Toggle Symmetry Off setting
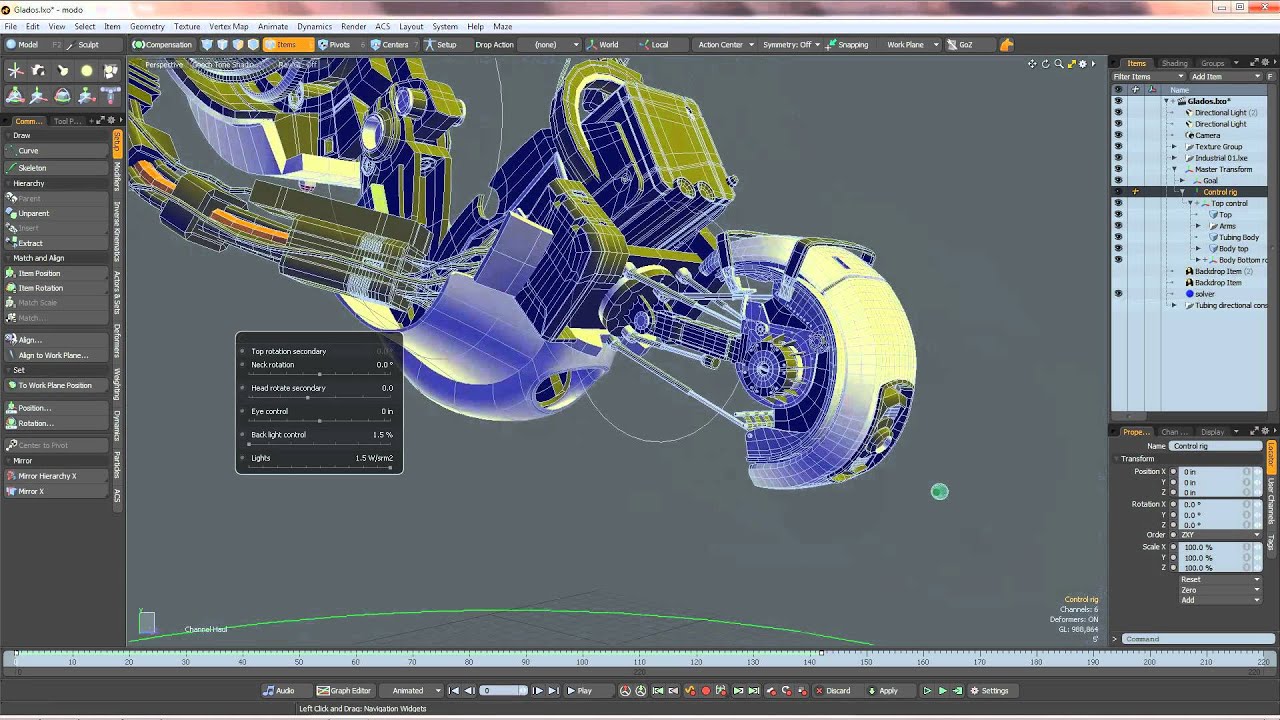The image size is (1280, 720). click(x=791, y=44)
